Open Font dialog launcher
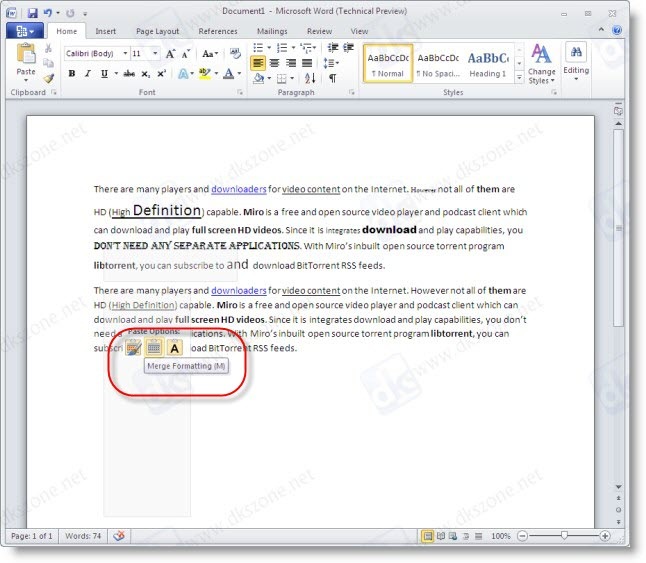This screenshot has height=563, width=646. tap(240, 92)
